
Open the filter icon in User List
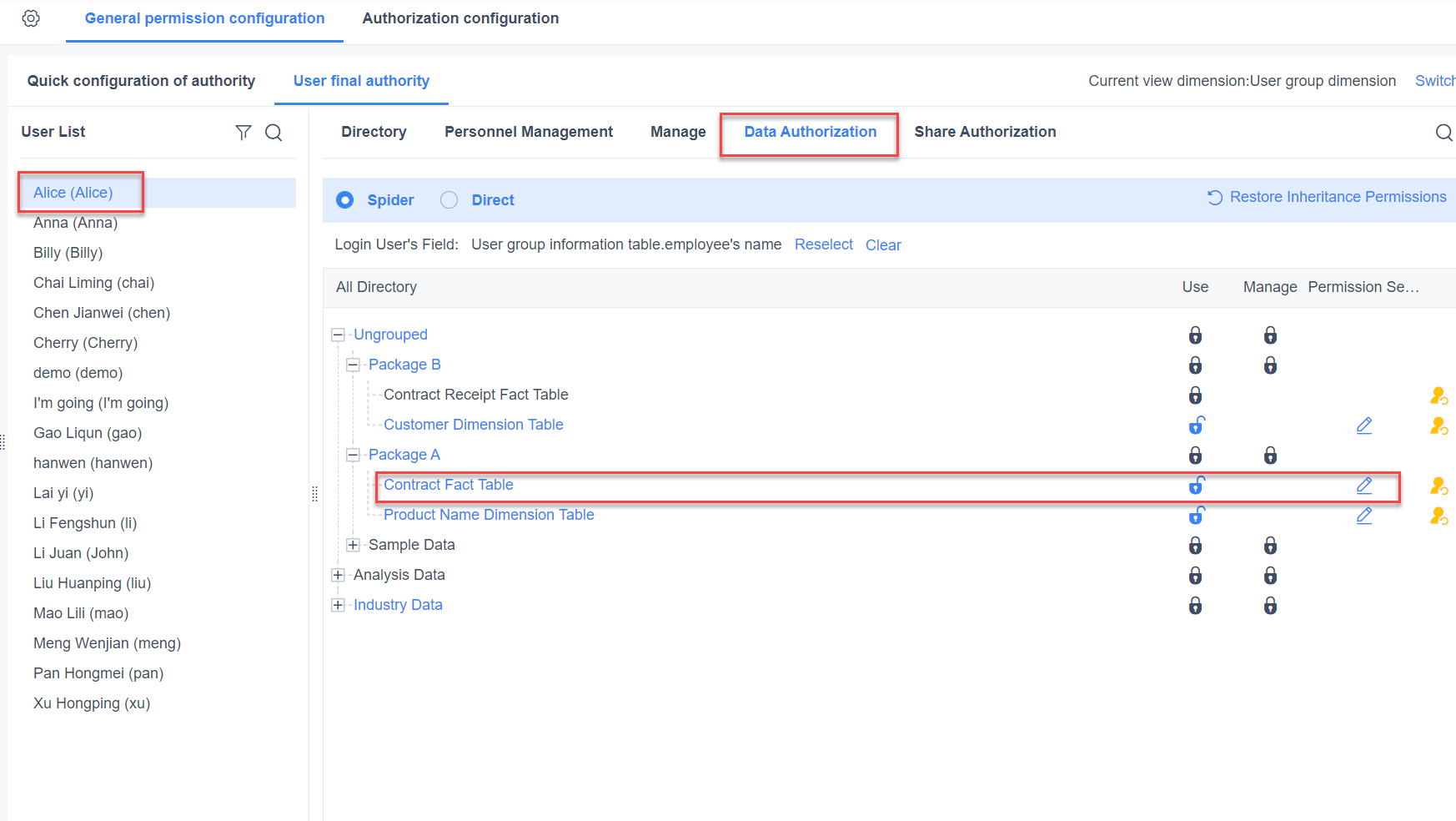[x=243, y=132]
